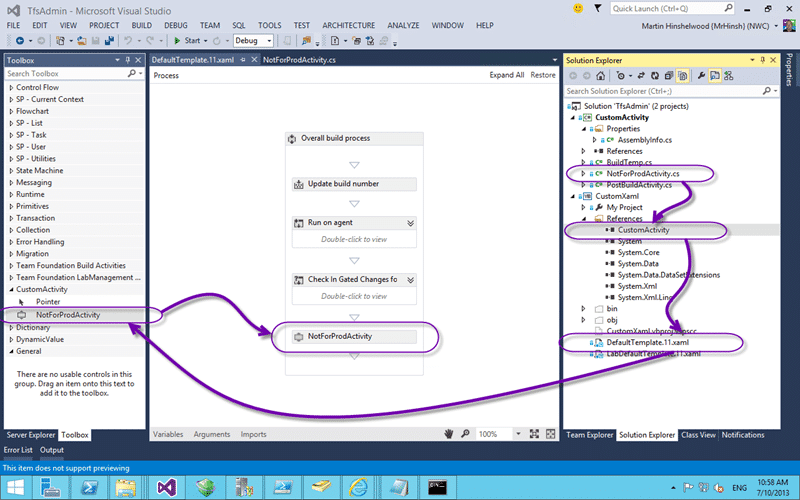Click the Quick Launch search box
Viewport: 800px width, 500px height.
click(672, 8)
